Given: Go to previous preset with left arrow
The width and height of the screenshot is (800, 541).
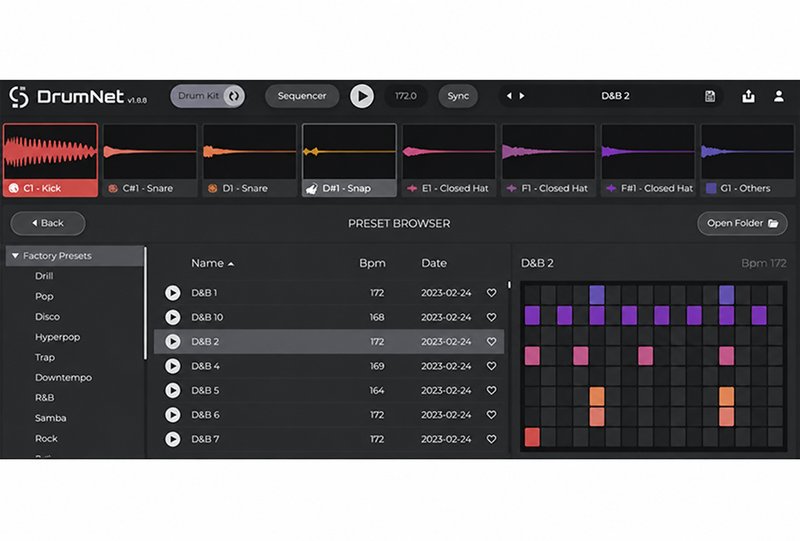Looking at the screenshot, I should 509,96.
